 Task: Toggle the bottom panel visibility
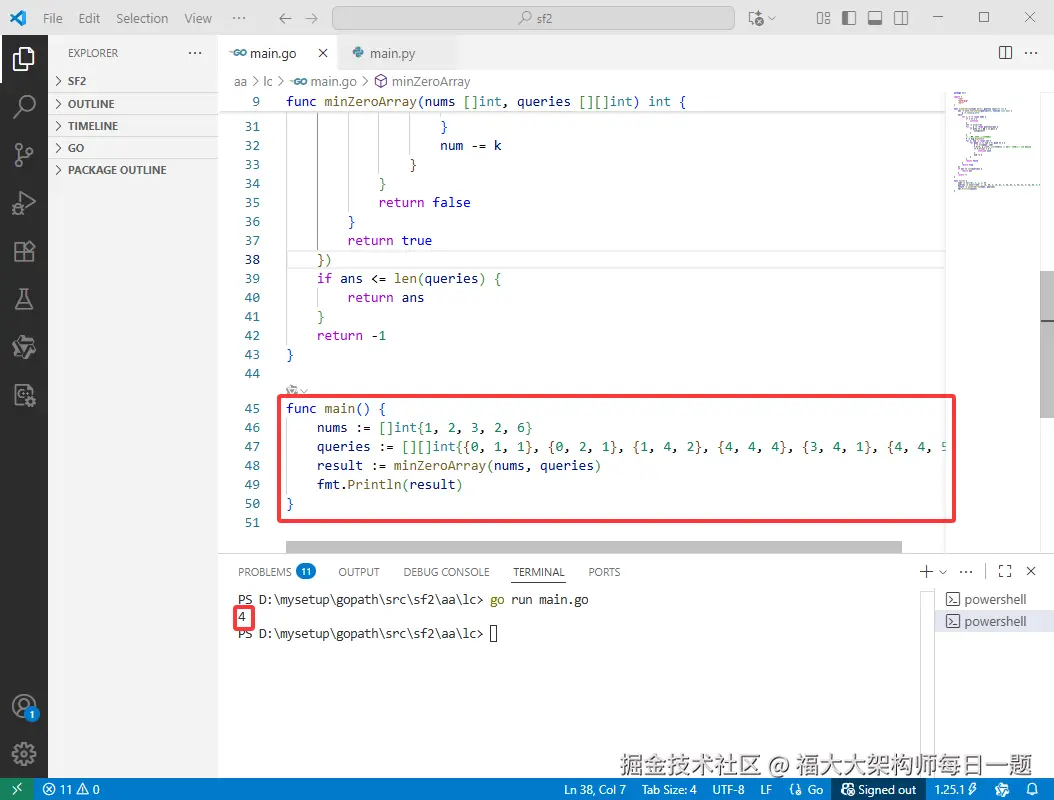(x=875, y=18)
